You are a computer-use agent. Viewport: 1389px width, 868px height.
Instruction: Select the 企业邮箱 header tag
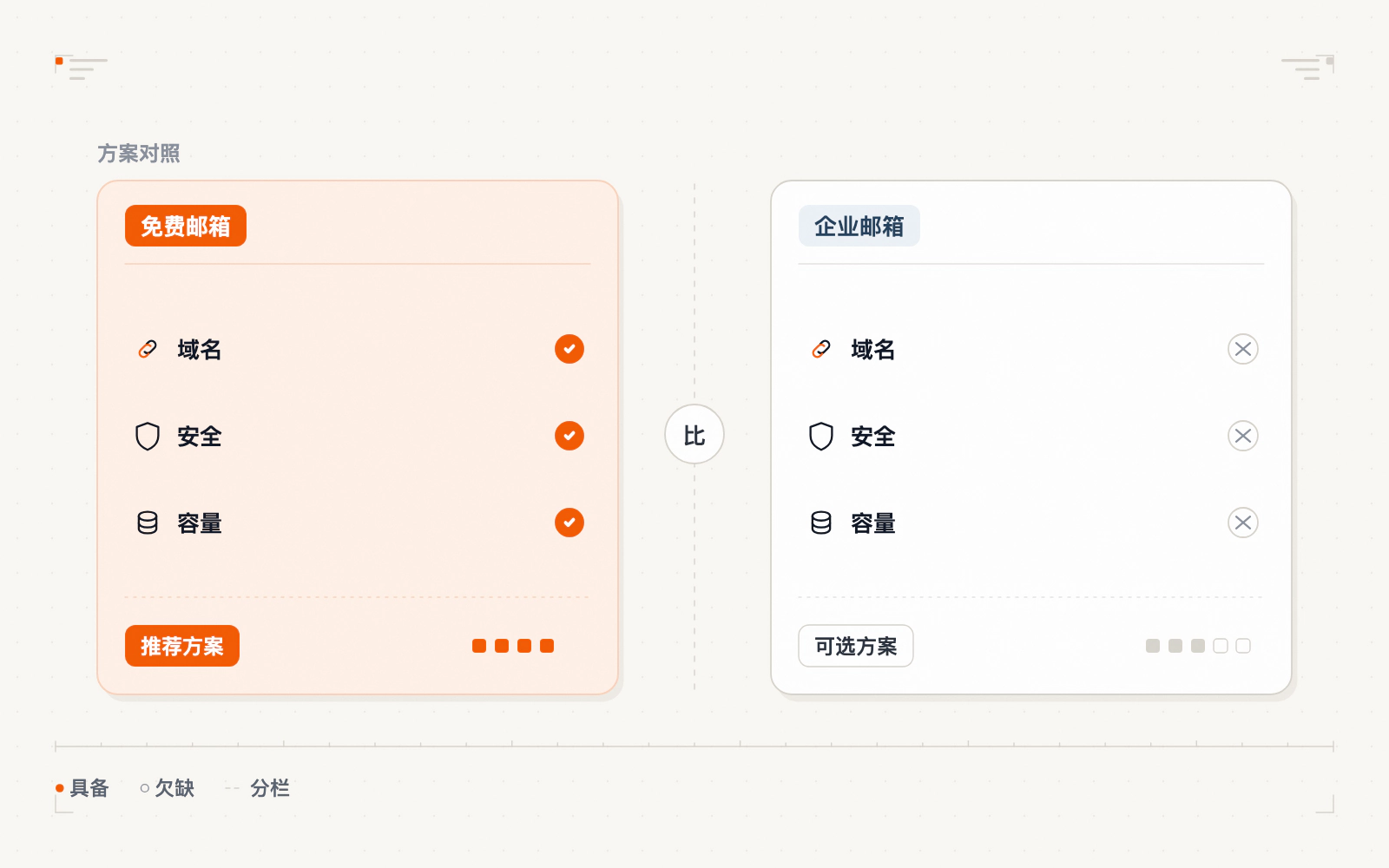[859, 226]
